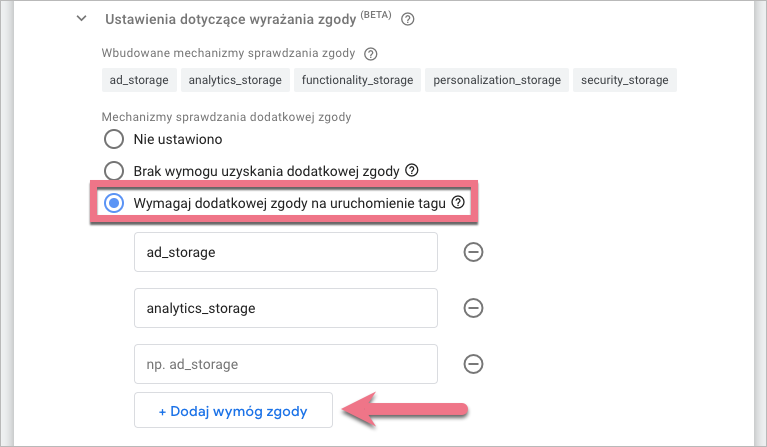Click the personalization_storage chip
This screenshot has width=767, height=447.
coord(496,80)
